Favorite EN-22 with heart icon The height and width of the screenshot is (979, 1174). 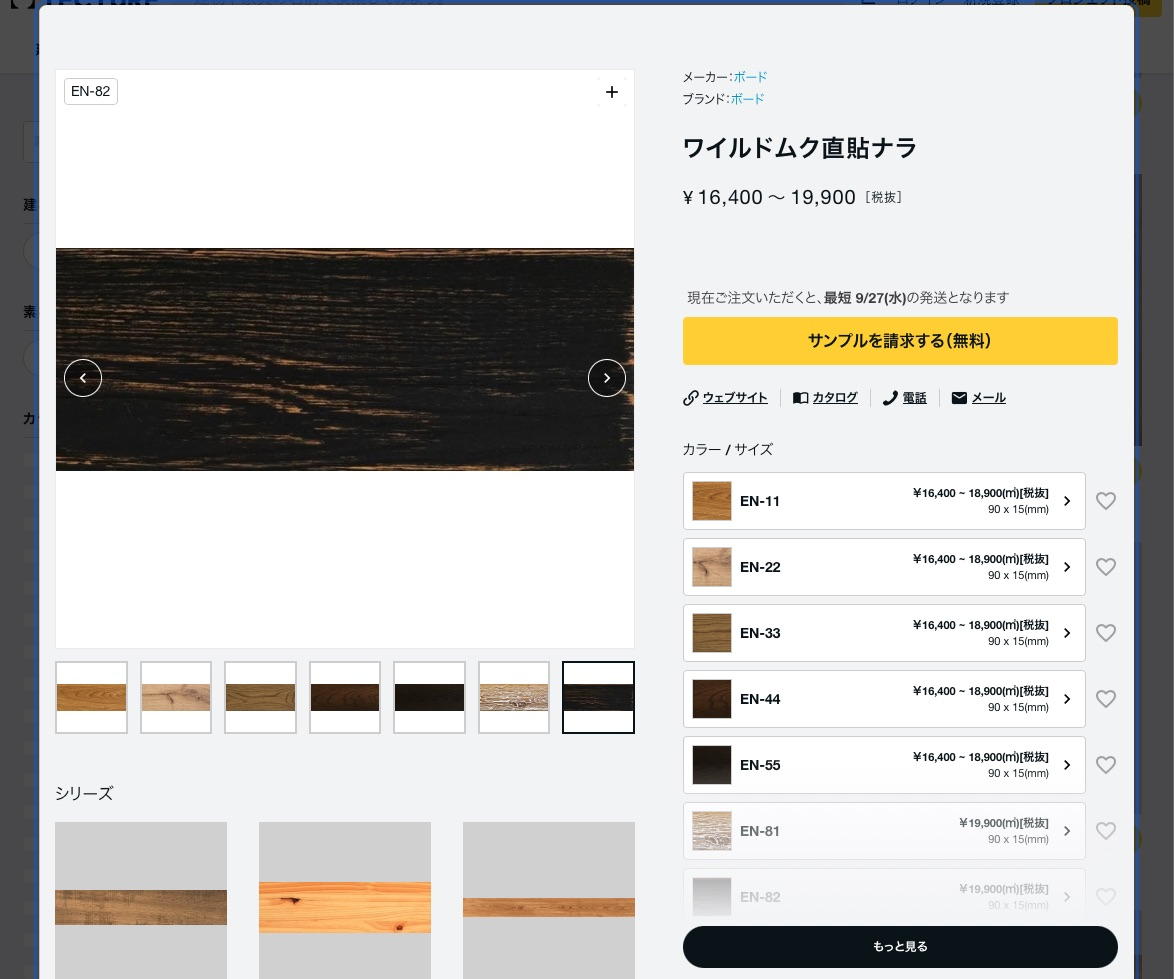pos(1106,567)
